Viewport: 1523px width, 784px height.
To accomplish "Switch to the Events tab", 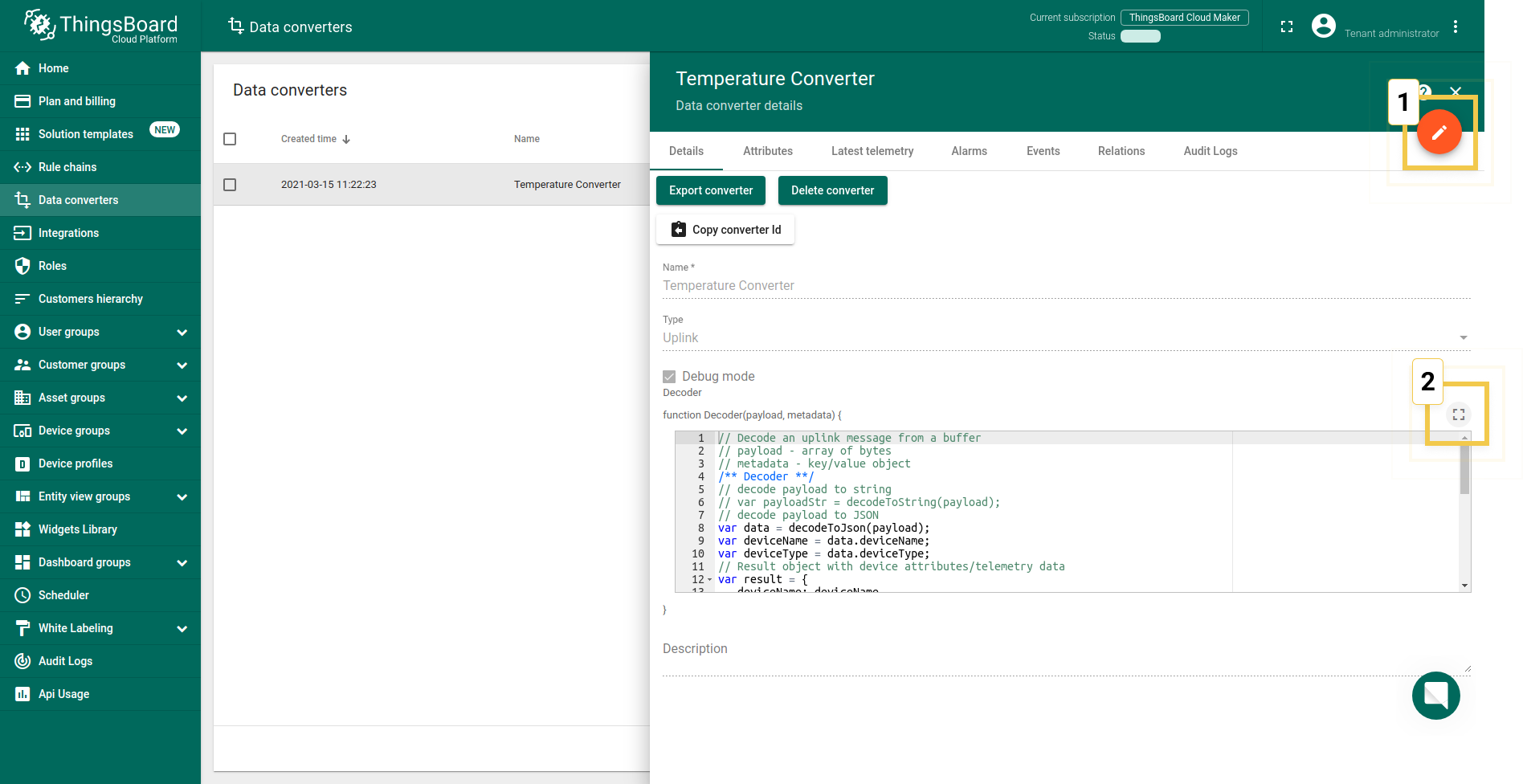I will point(1043,151).
